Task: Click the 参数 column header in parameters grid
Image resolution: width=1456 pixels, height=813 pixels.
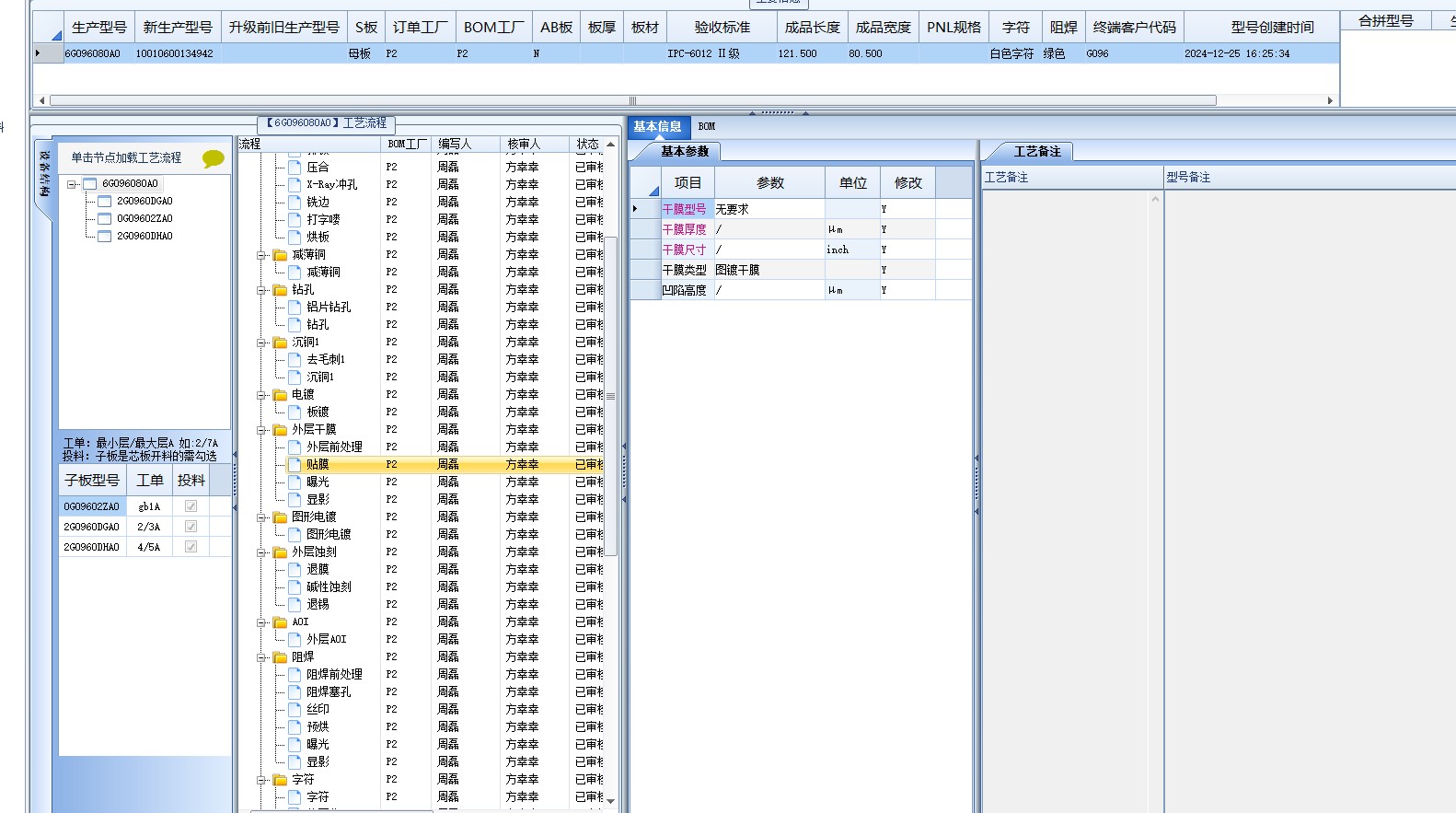Action: pyautogui.click(x=770, y=183)
